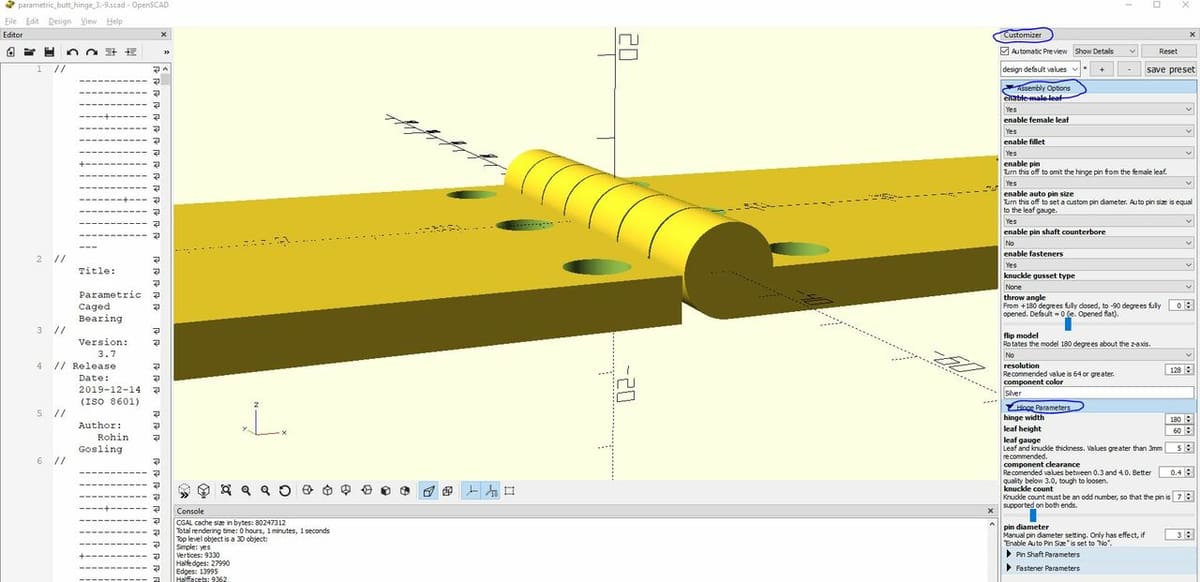The height and width of the screenshot is (582, 1200).
Task: Click the Reset button in the Customizer
Action: pos(1168,50)
